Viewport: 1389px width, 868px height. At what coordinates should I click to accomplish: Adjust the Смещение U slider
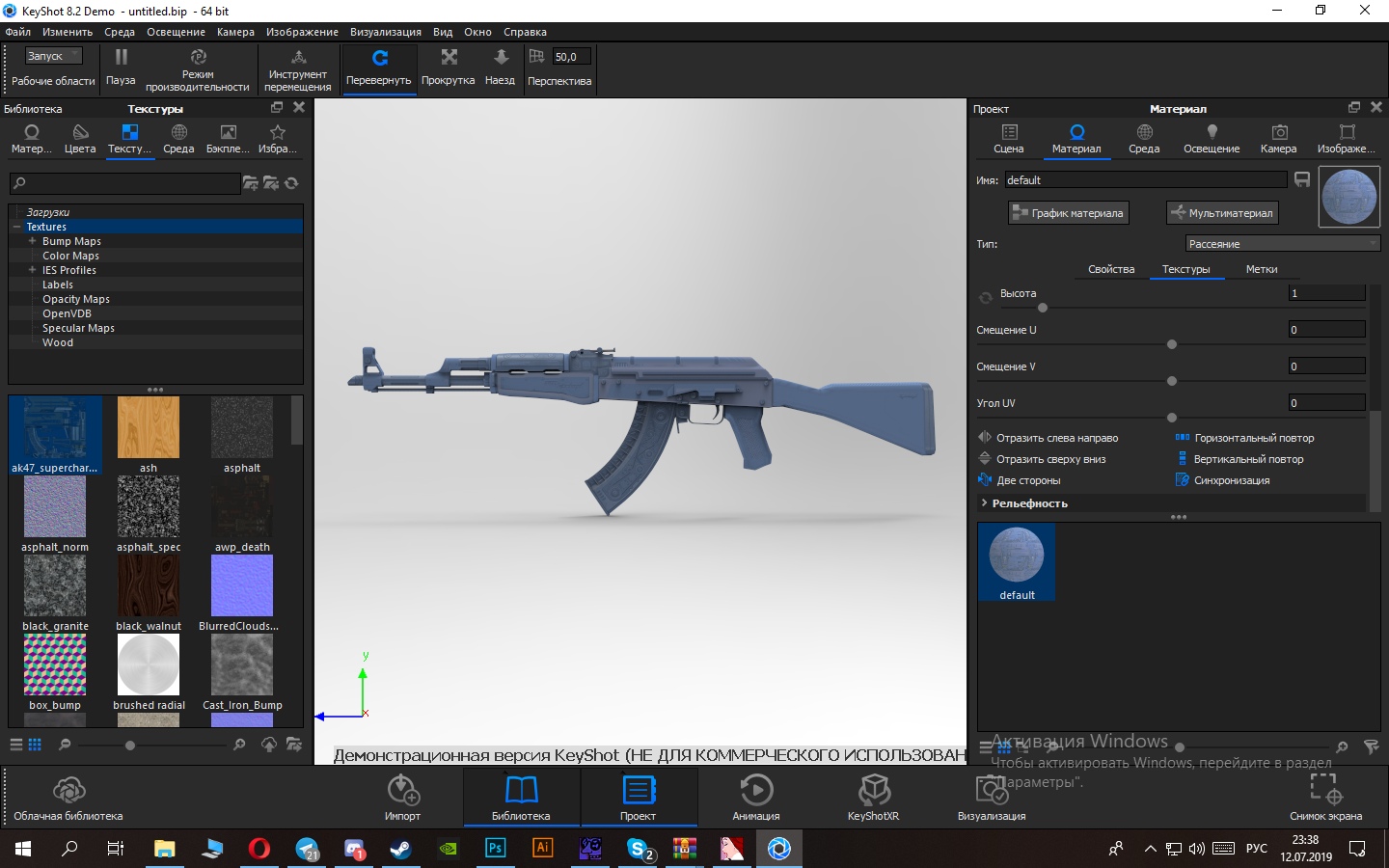tap(1171, 344)
